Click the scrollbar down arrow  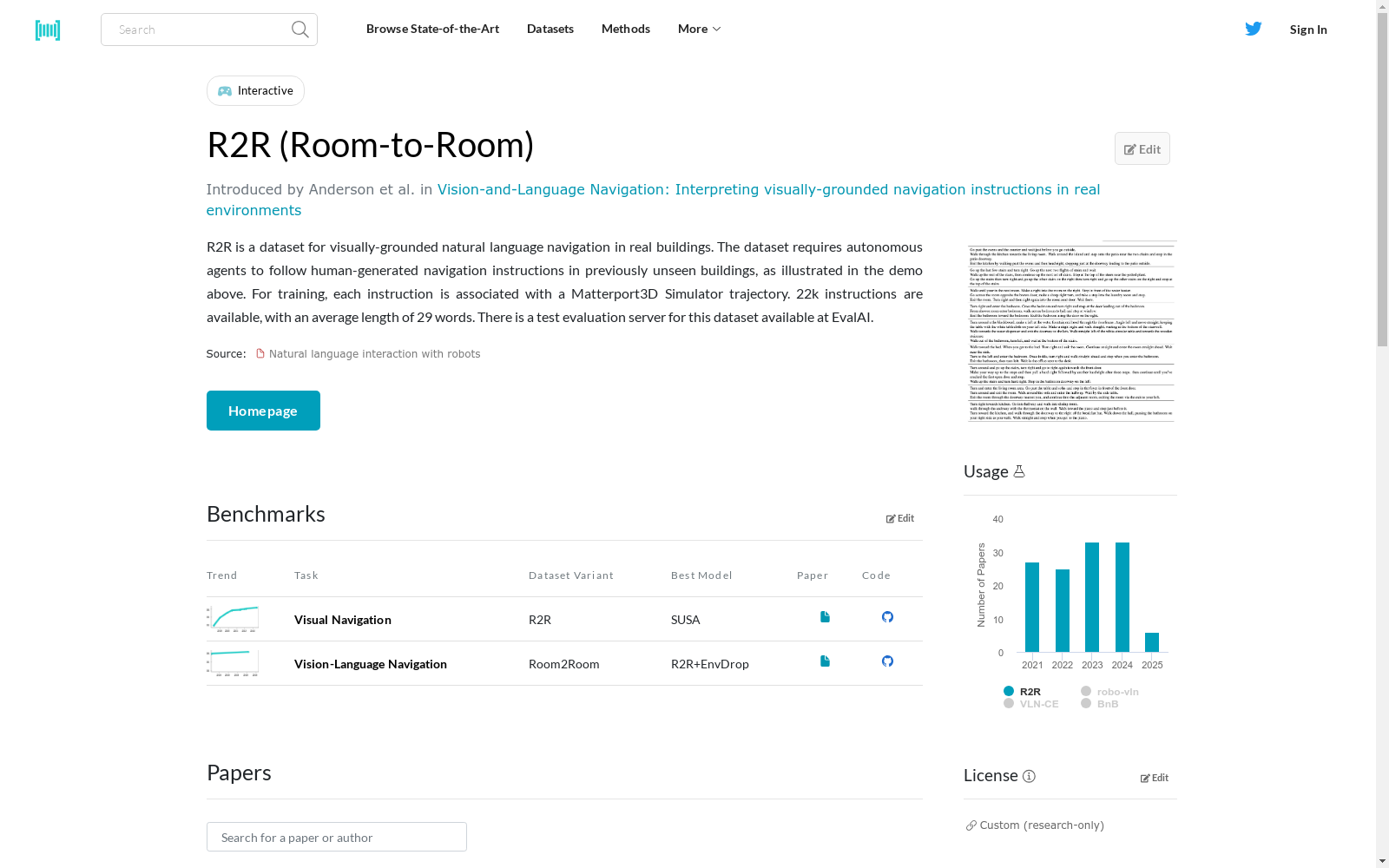coord(1382,861)
